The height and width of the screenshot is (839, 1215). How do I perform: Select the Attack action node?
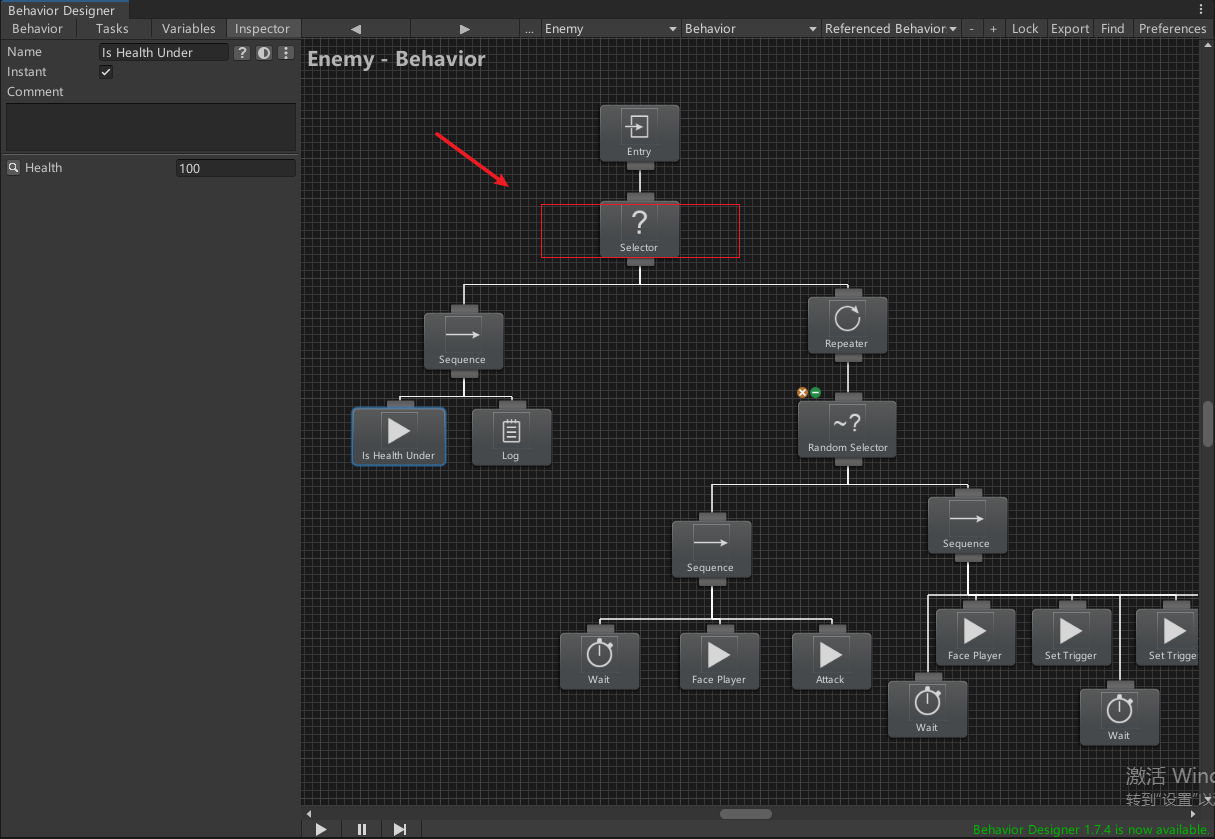(831, 658)
